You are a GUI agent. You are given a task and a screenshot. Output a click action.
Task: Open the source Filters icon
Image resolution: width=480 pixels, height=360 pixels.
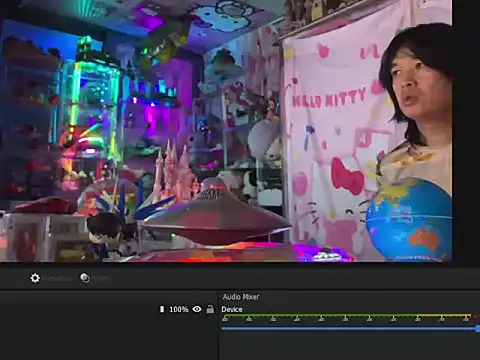[85, 278]
